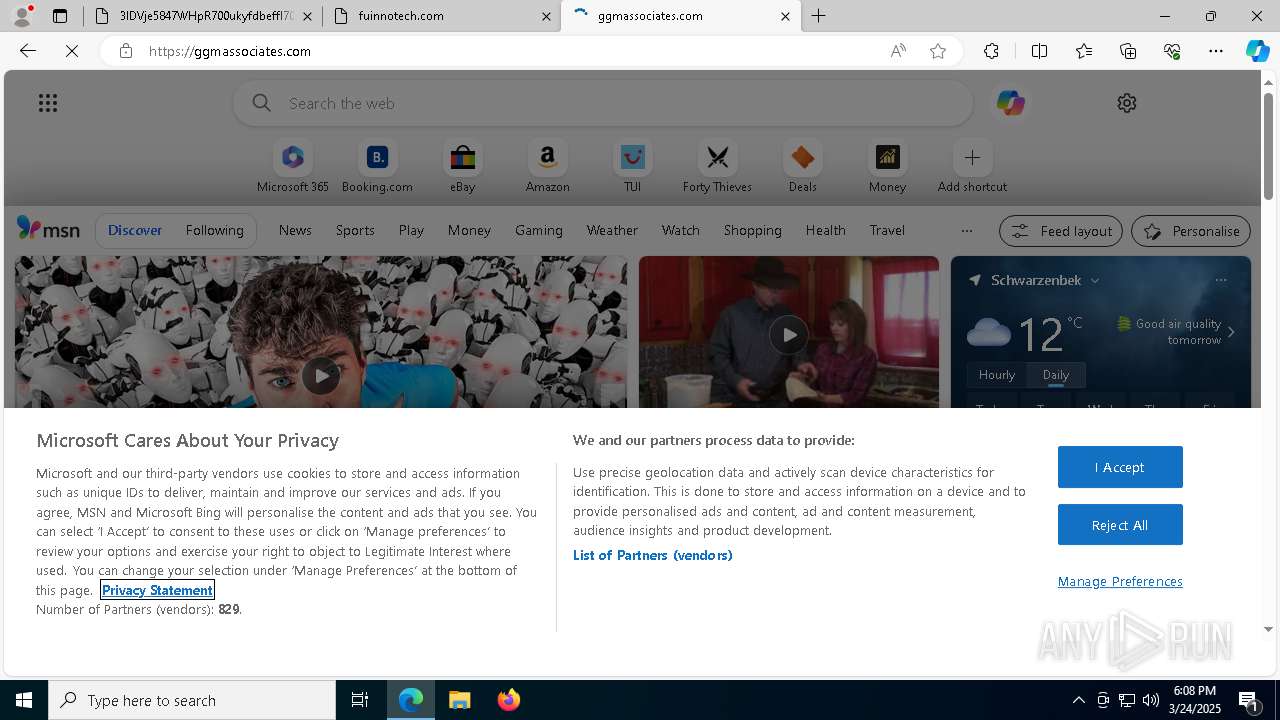
Task: Close the ggmassociates.com tab
Action: point(785,16)
